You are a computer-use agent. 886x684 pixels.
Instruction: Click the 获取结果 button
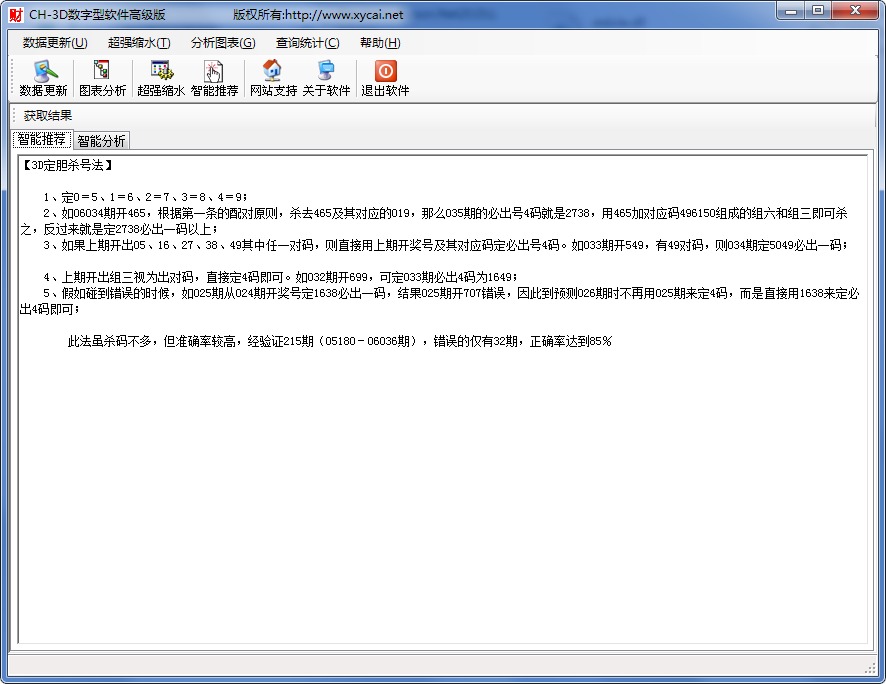tap(48, 116)
